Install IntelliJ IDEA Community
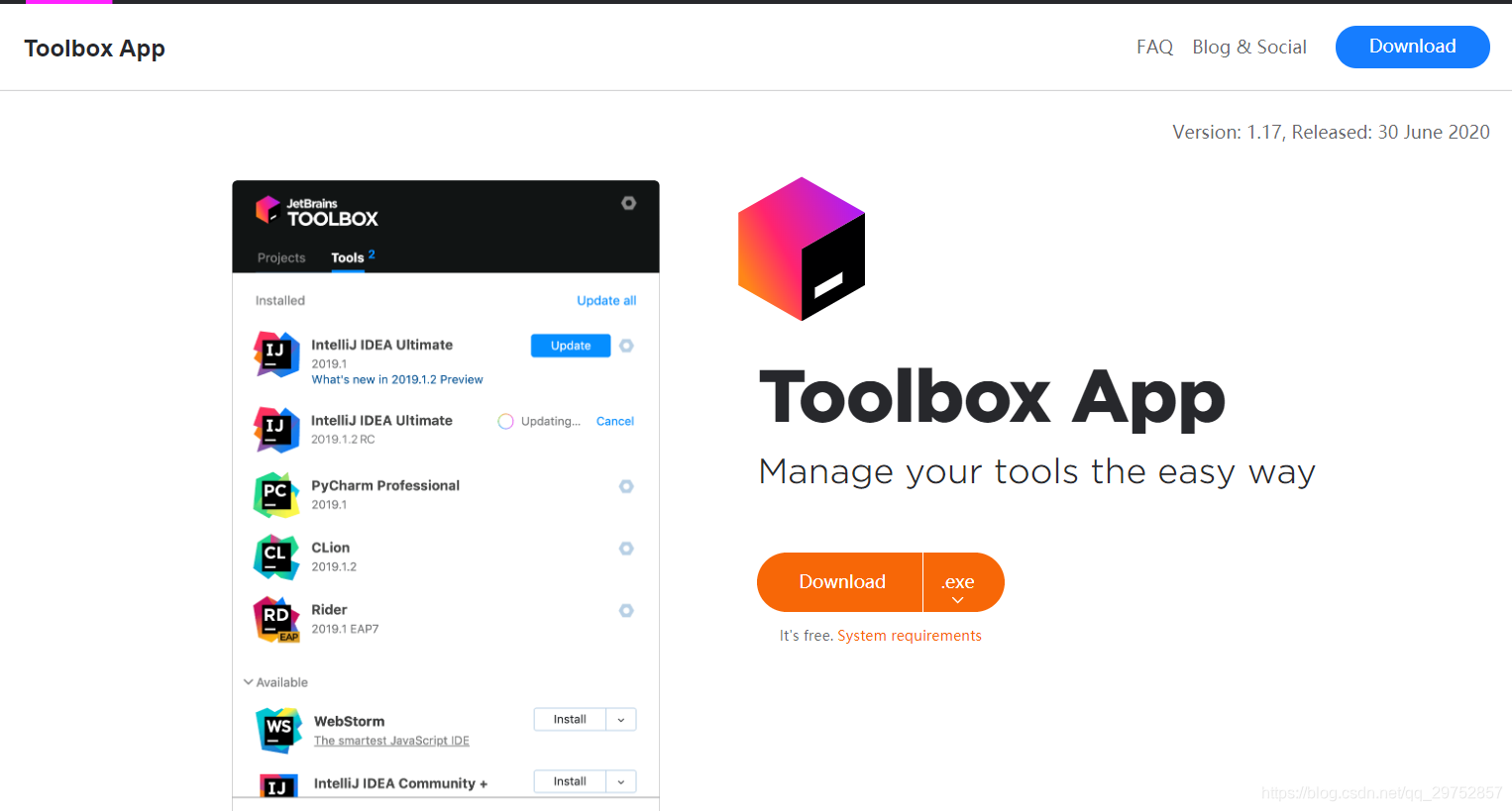 coord(570,781)
